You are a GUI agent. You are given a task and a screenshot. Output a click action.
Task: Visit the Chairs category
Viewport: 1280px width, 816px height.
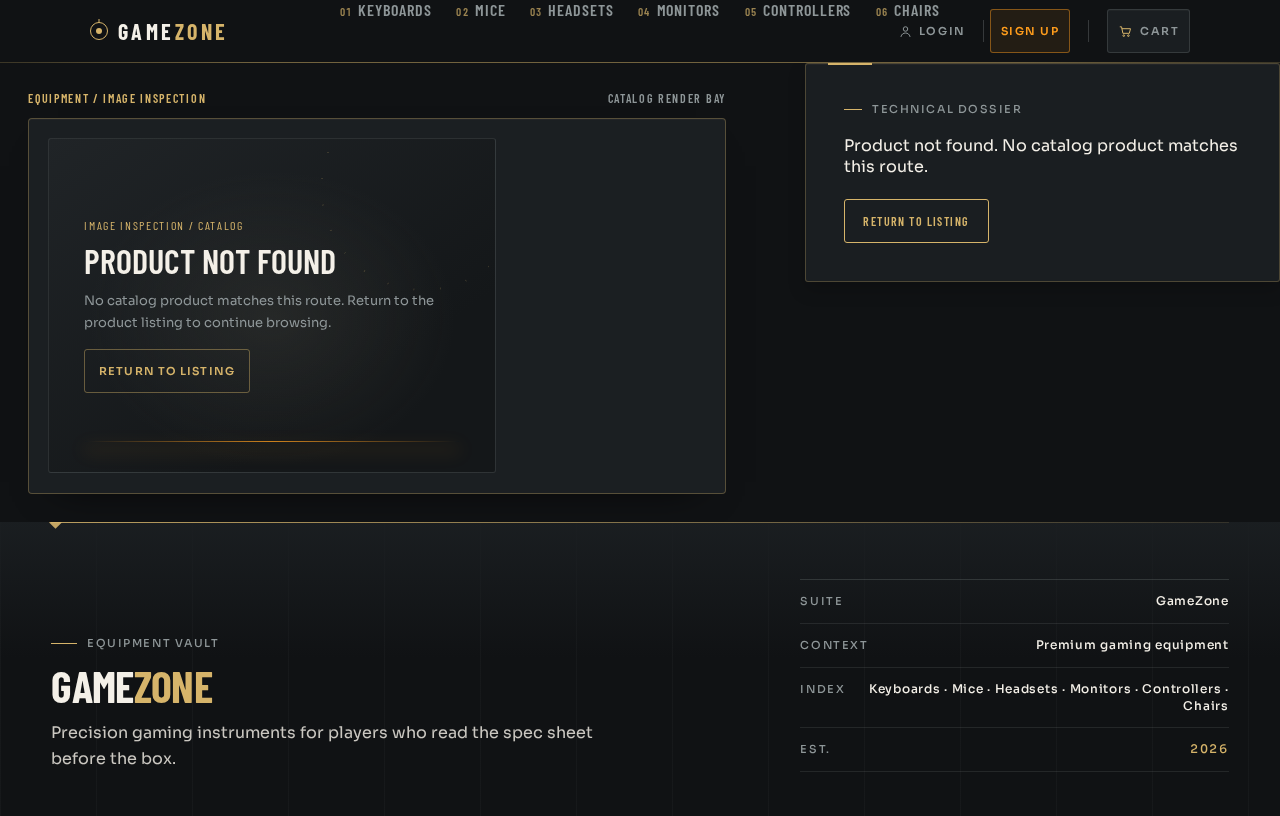point(908,11)
